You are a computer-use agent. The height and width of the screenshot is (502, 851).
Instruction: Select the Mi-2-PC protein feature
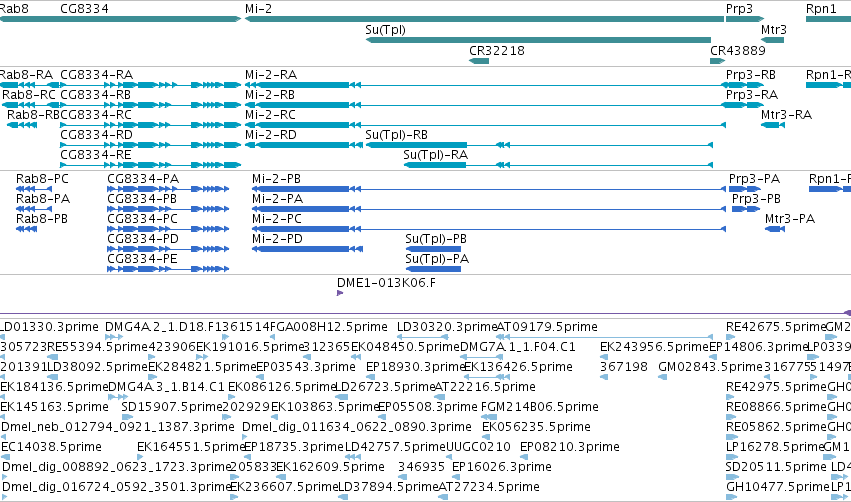click(489, 229)
